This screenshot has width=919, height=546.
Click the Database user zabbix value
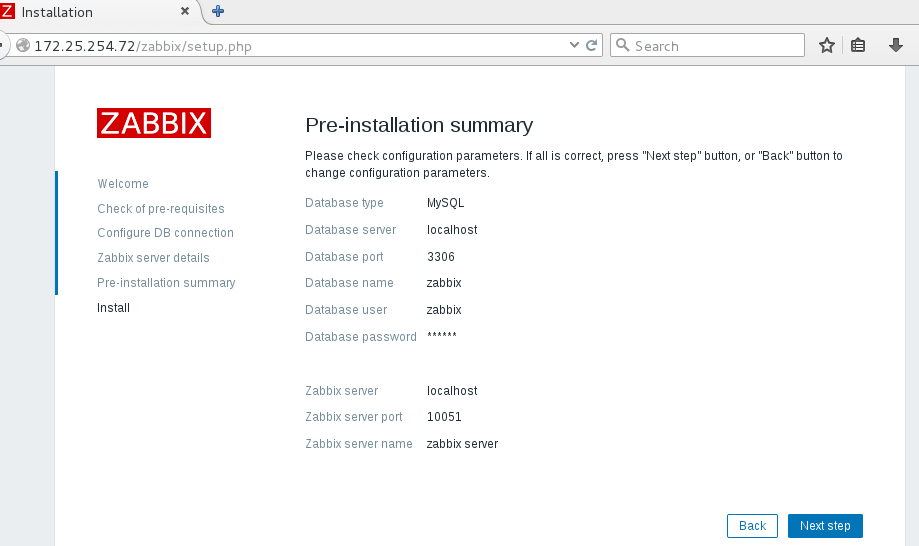coord(444,310)
